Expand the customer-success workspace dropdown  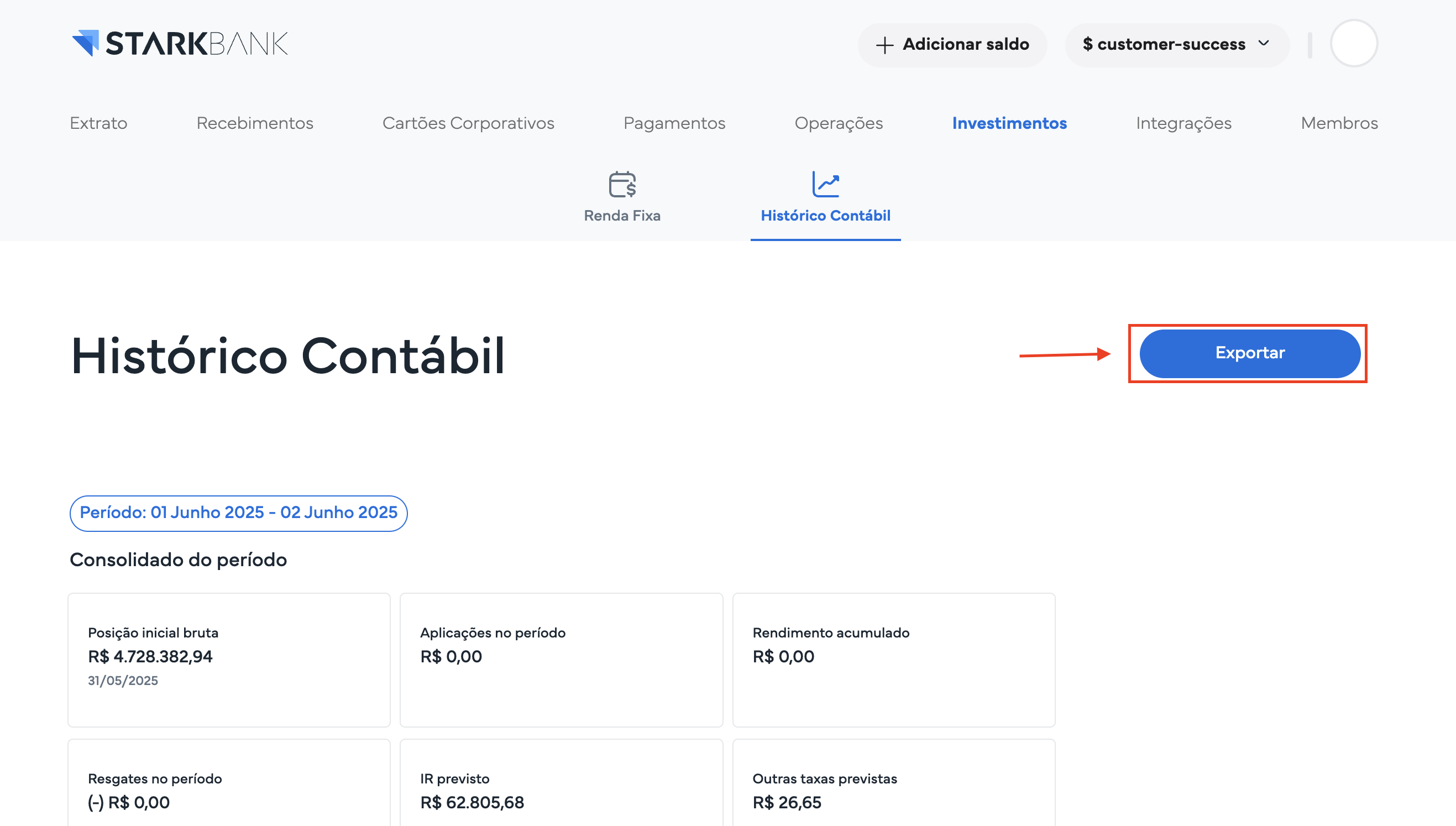[x=1177, y=44]
